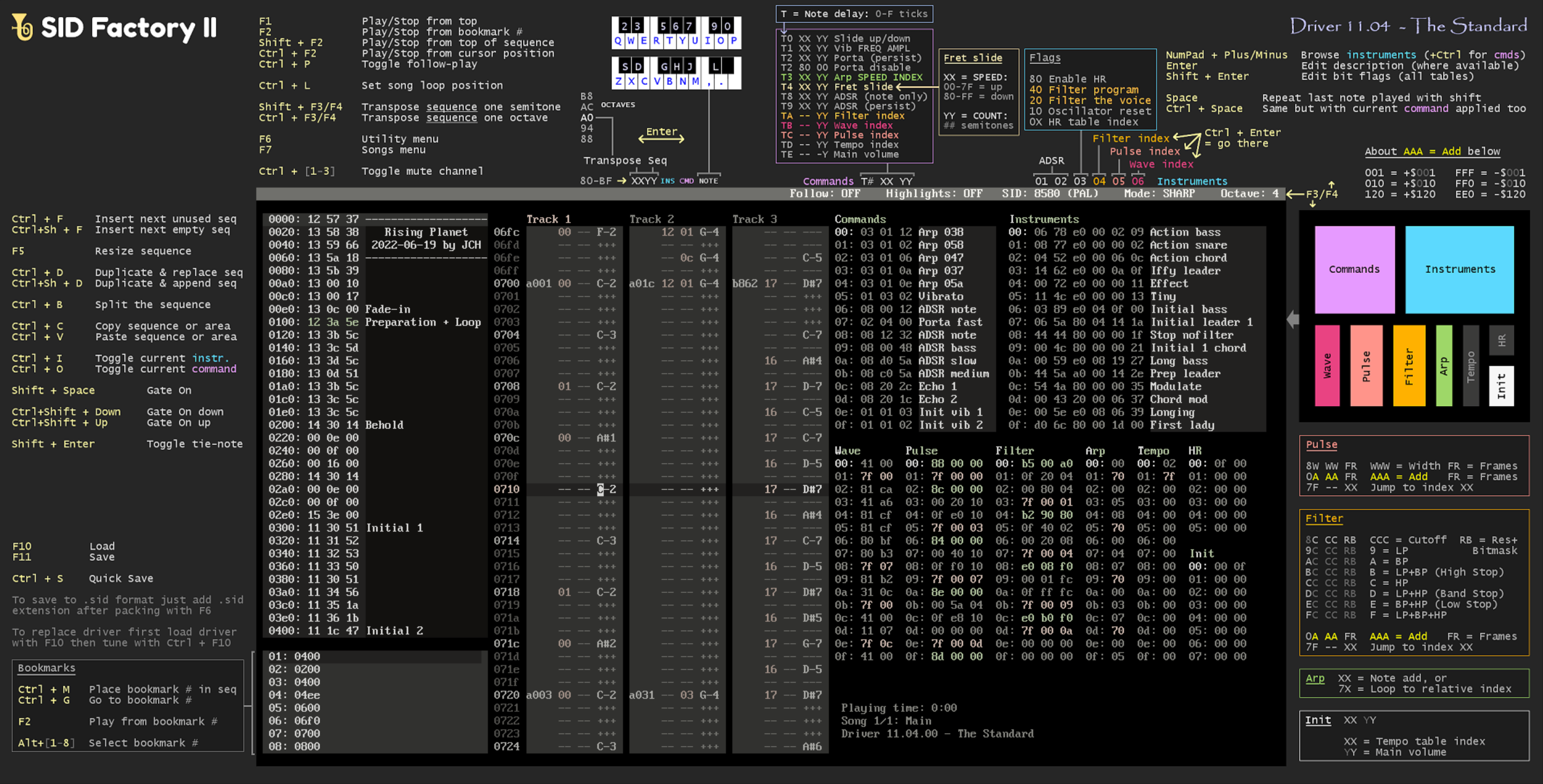Click the salmon Pulse block
Viewport: 1543px width, 784px height.
pos(1366,365)
